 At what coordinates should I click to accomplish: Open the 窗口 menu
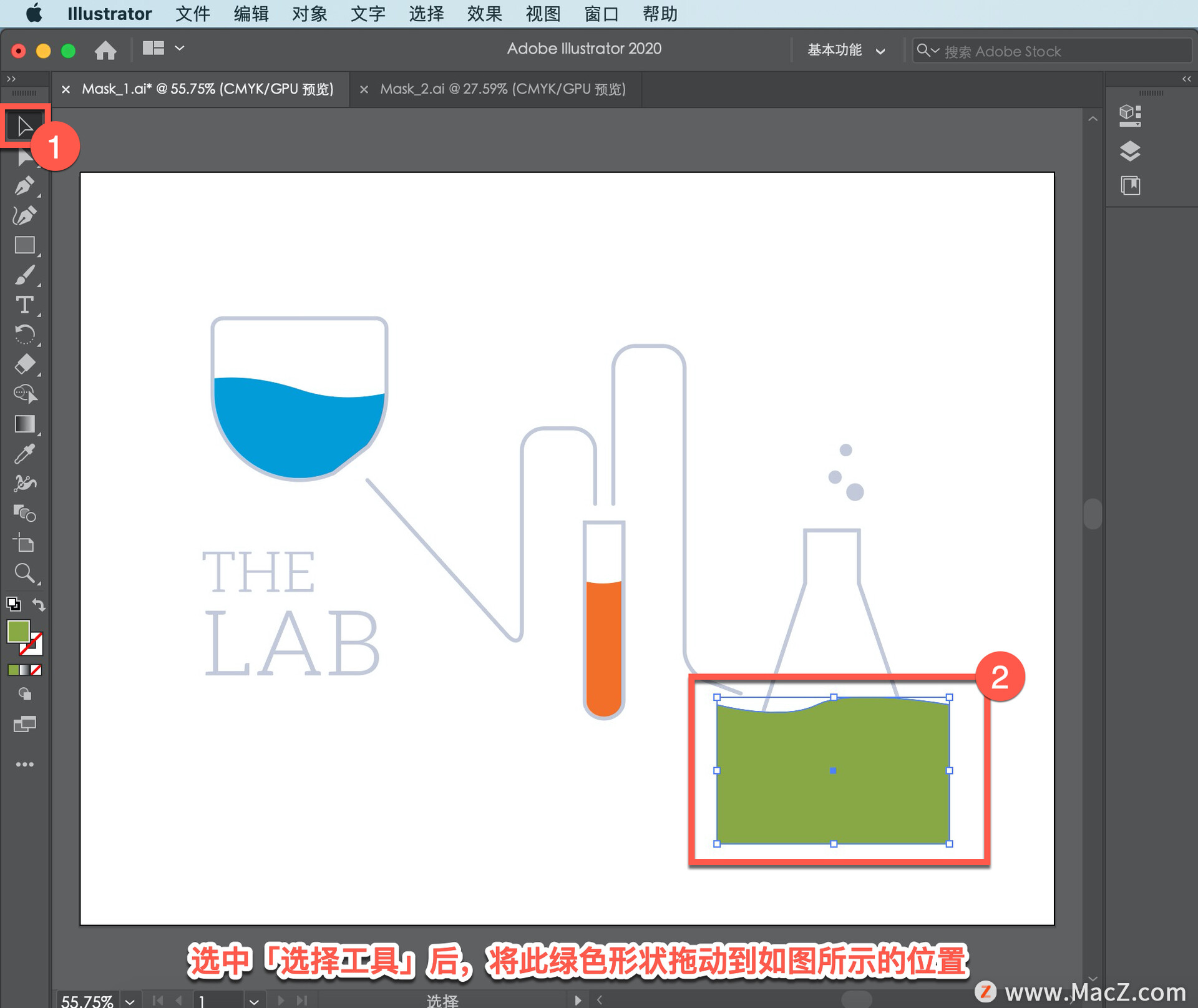[601, 14]
